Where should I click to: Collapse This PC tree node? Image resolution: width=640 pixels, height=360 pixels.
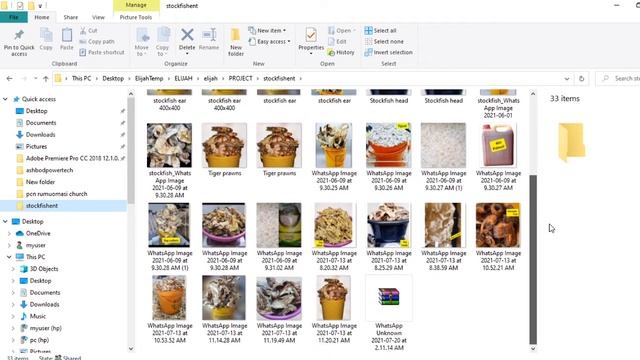pos(9,257)
